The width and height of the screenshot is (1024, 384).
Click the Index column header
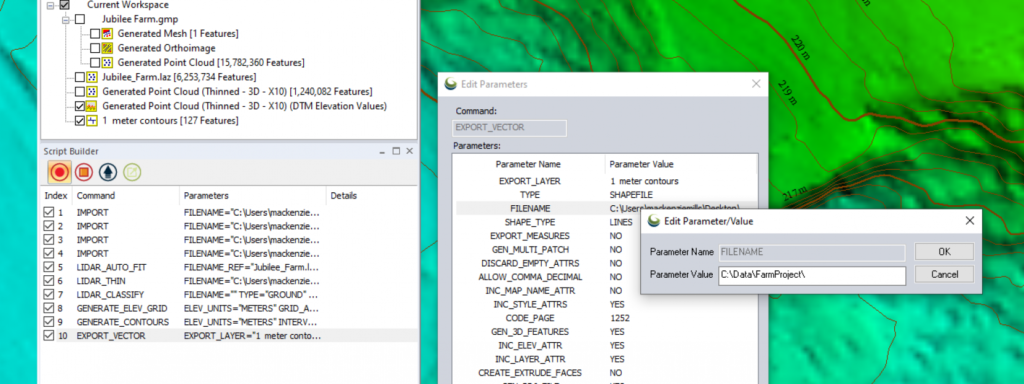[x=56, y=196]
